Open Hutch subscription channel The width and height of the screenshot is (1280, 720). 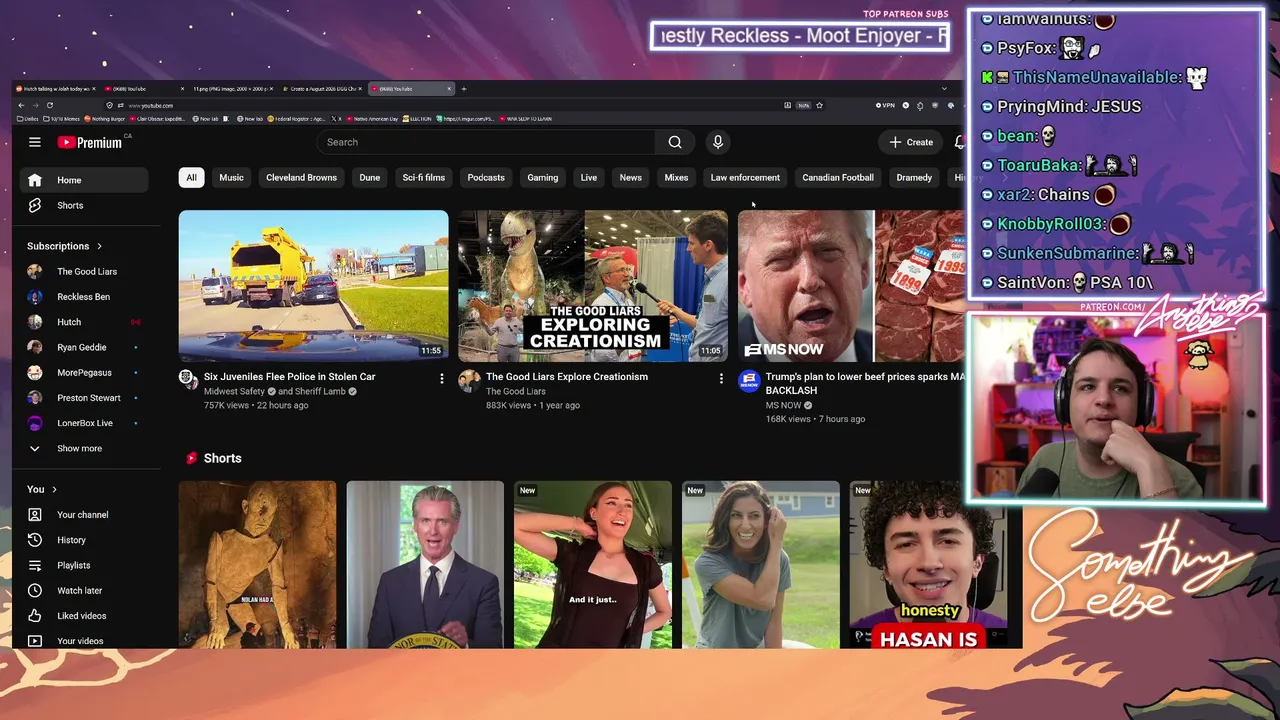(84, 322)
